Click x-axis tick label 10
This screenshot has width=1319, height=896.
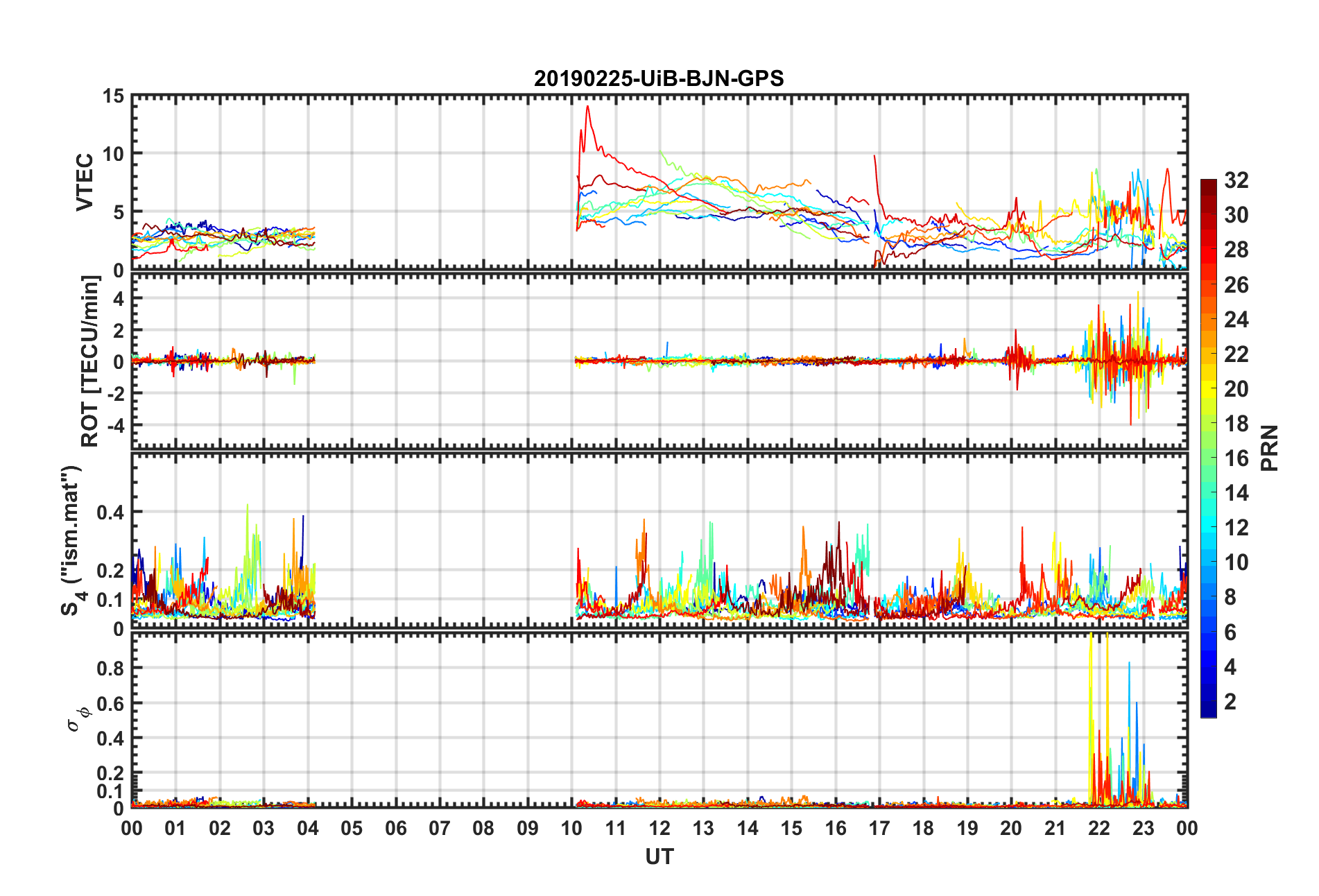pyautogui.click(x=571, y=828)
